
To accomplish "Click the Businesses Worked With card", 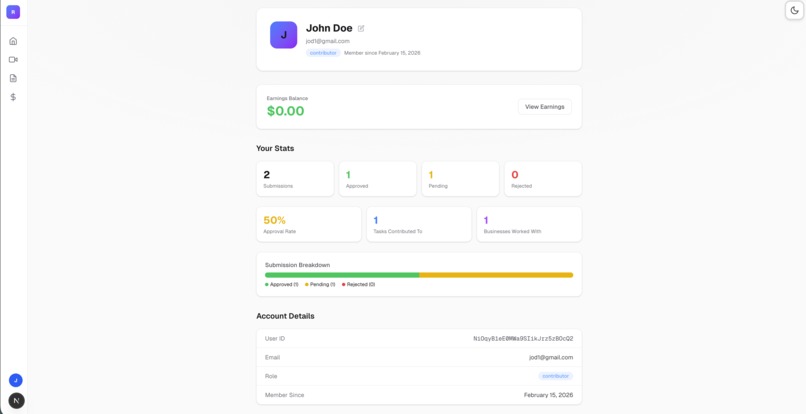I will coord(529,224).
